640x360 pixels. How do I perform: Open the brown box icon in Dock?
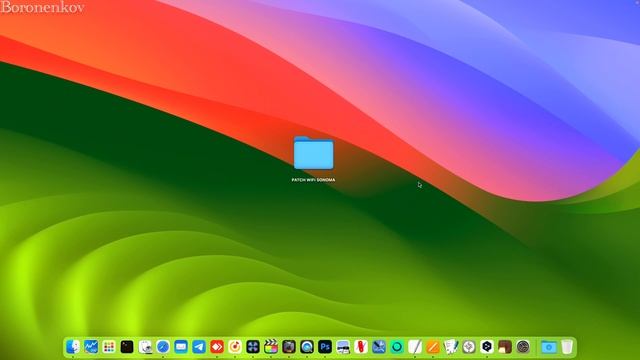point(505,347)
